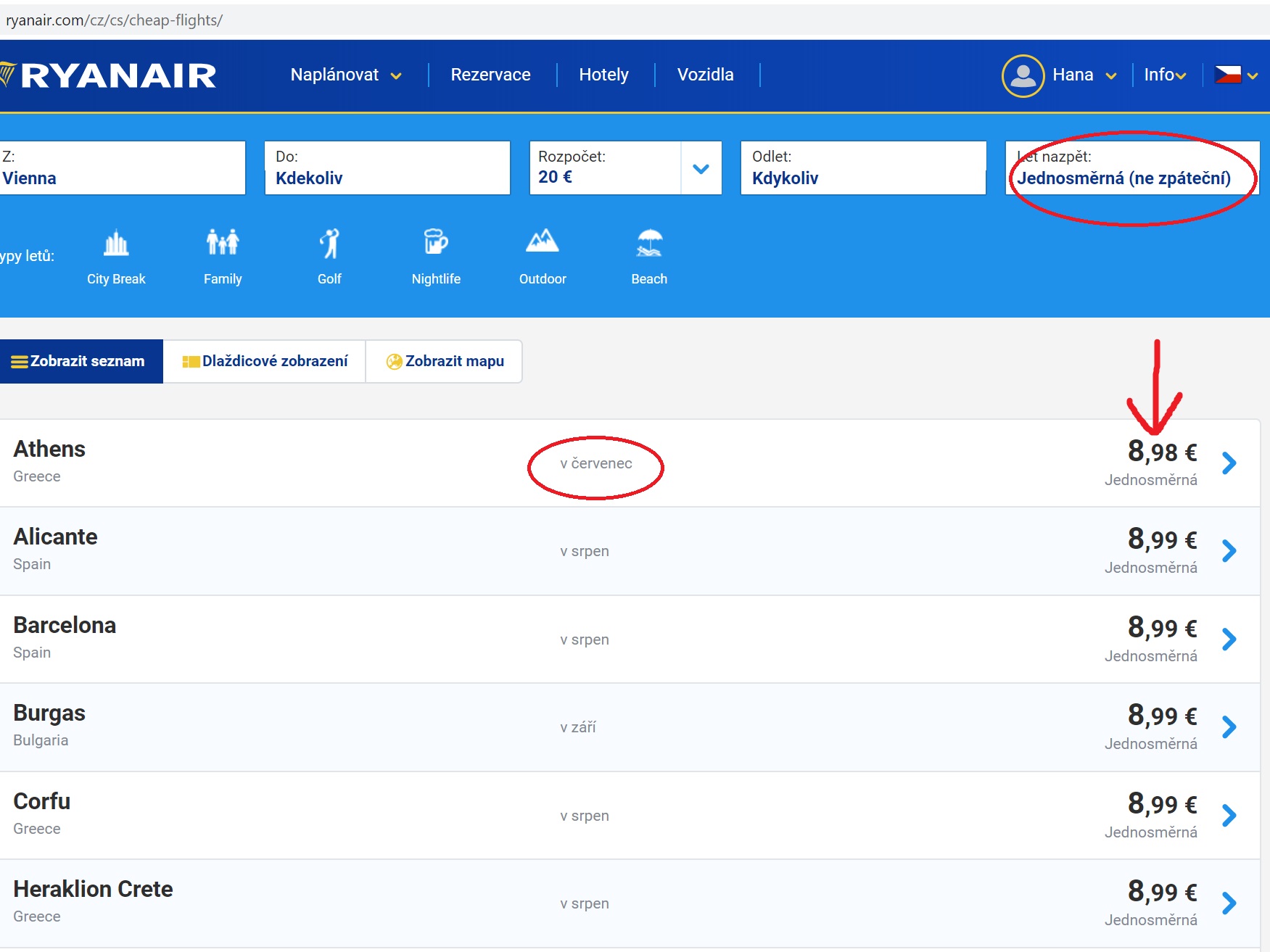Open Hotely in the top menu
This screenshot has height=952, width=1270.
click(x=603, y=75)
